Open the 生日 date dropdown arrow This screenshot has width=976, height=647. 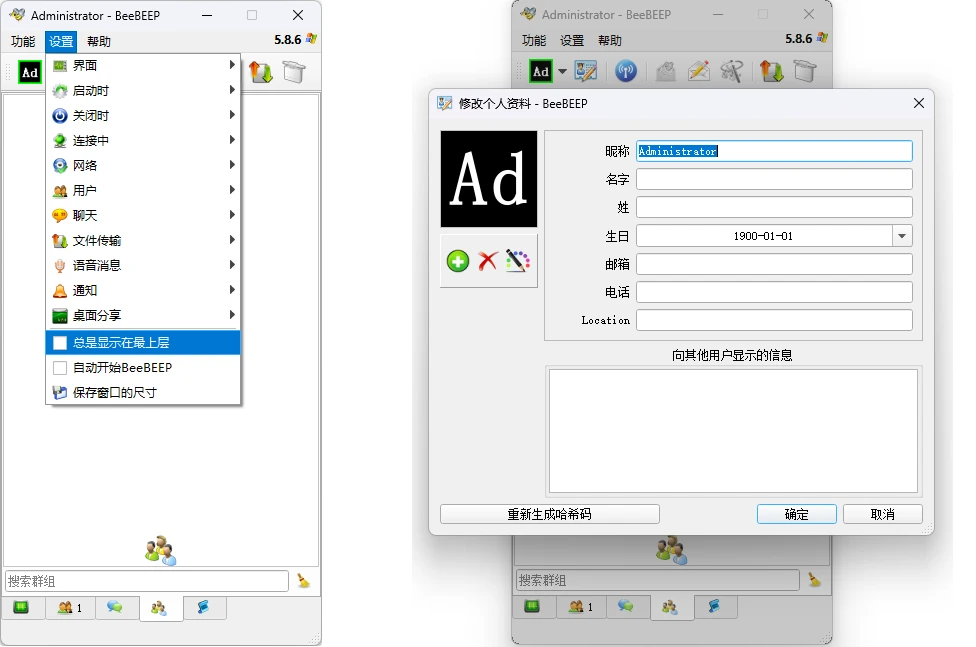[x=902, y=236]
